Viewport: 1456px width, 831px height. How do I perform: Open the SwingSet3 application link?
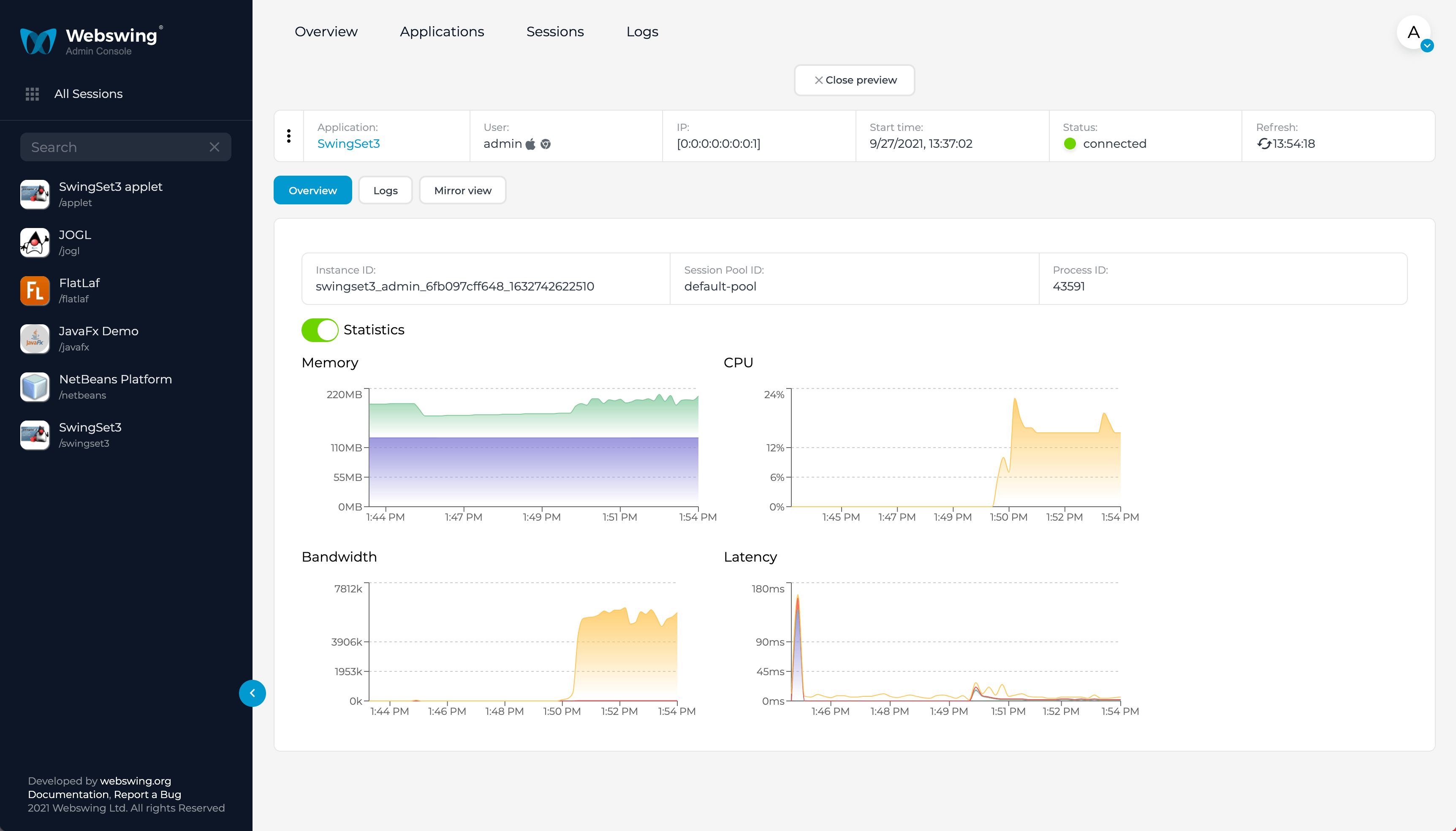pyautogui.click(x=348, y=144)
